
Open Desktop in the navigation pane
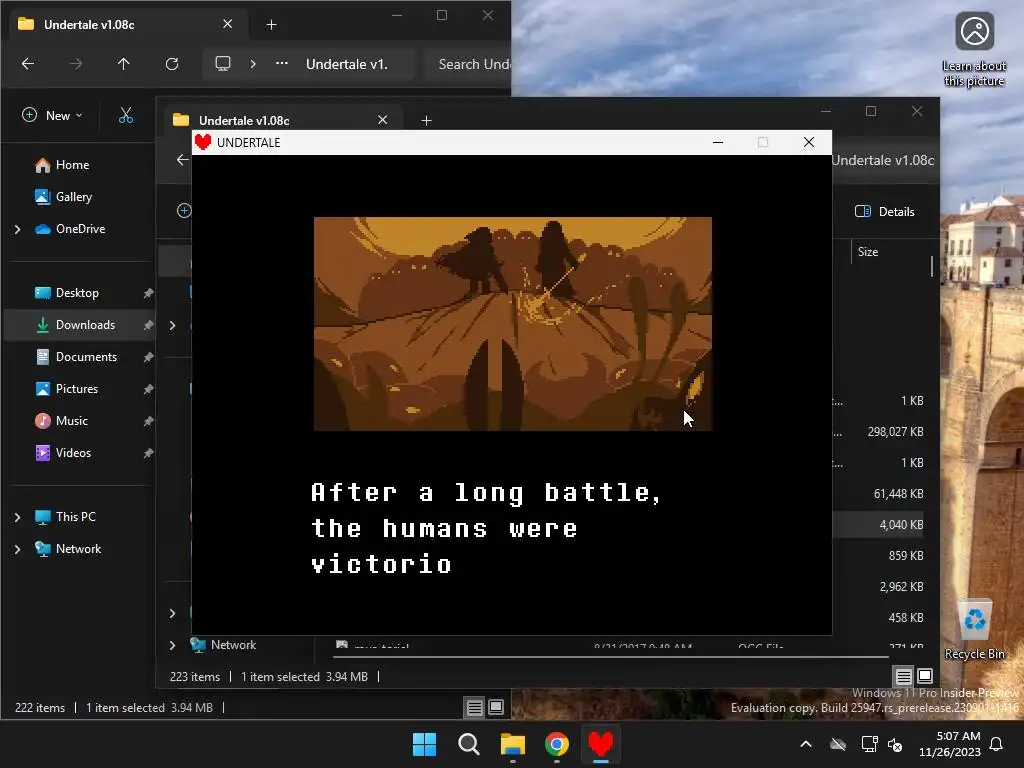(78, 293)
